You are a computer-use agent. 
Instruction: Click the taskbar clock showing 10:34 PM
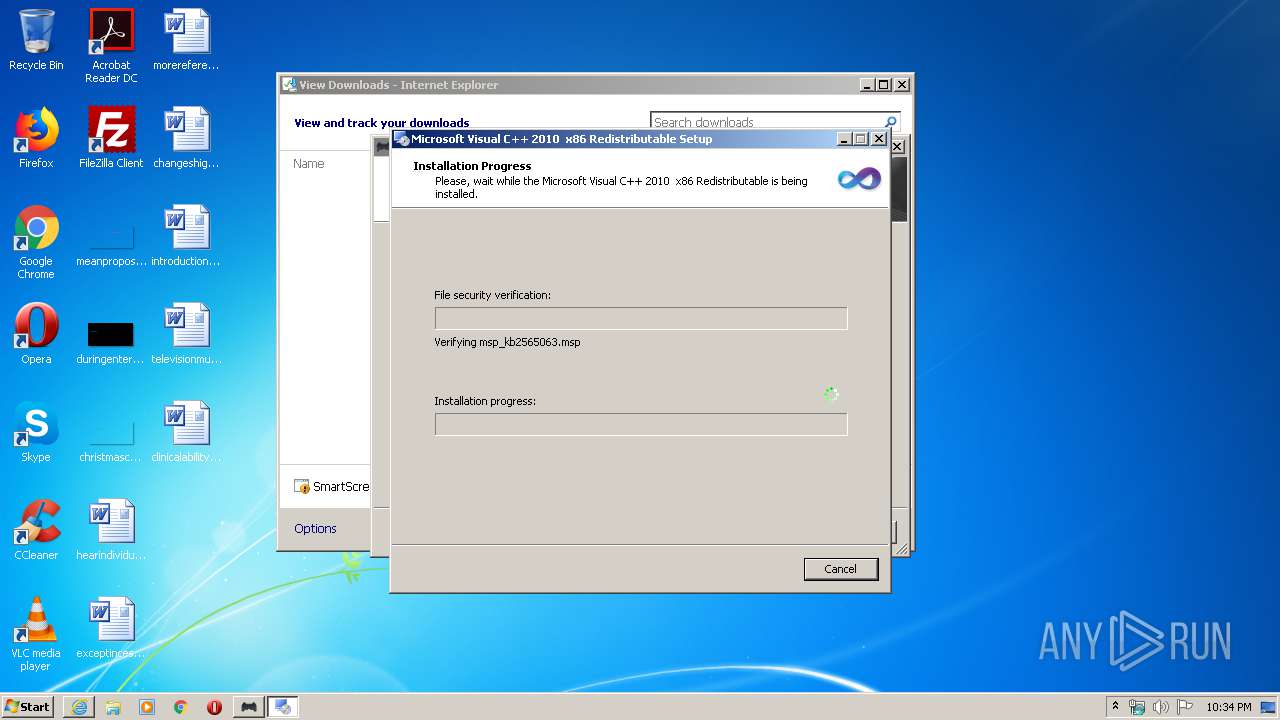tap(1228, 707)
